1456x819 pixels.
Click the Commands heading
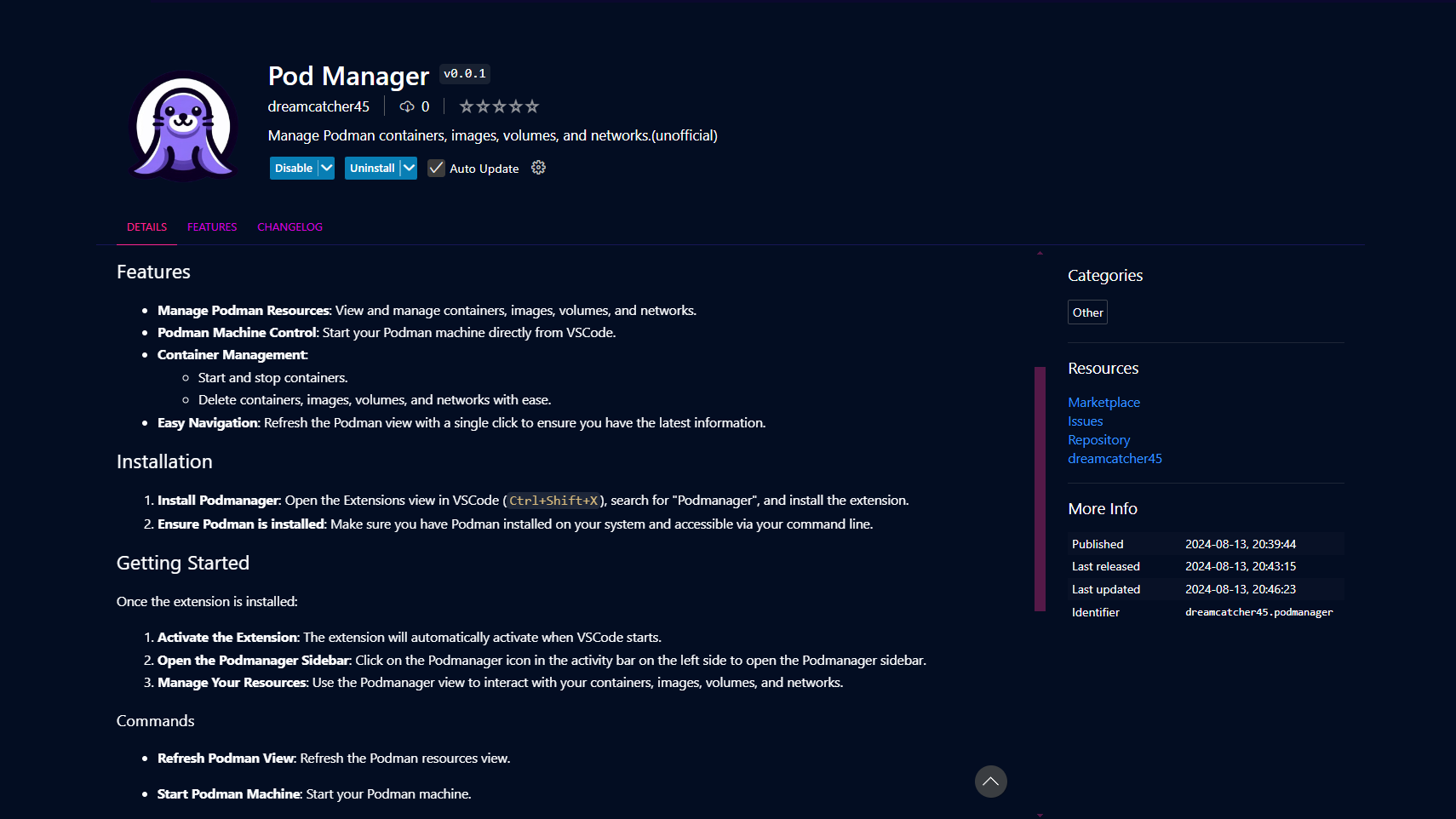[155, 721]
